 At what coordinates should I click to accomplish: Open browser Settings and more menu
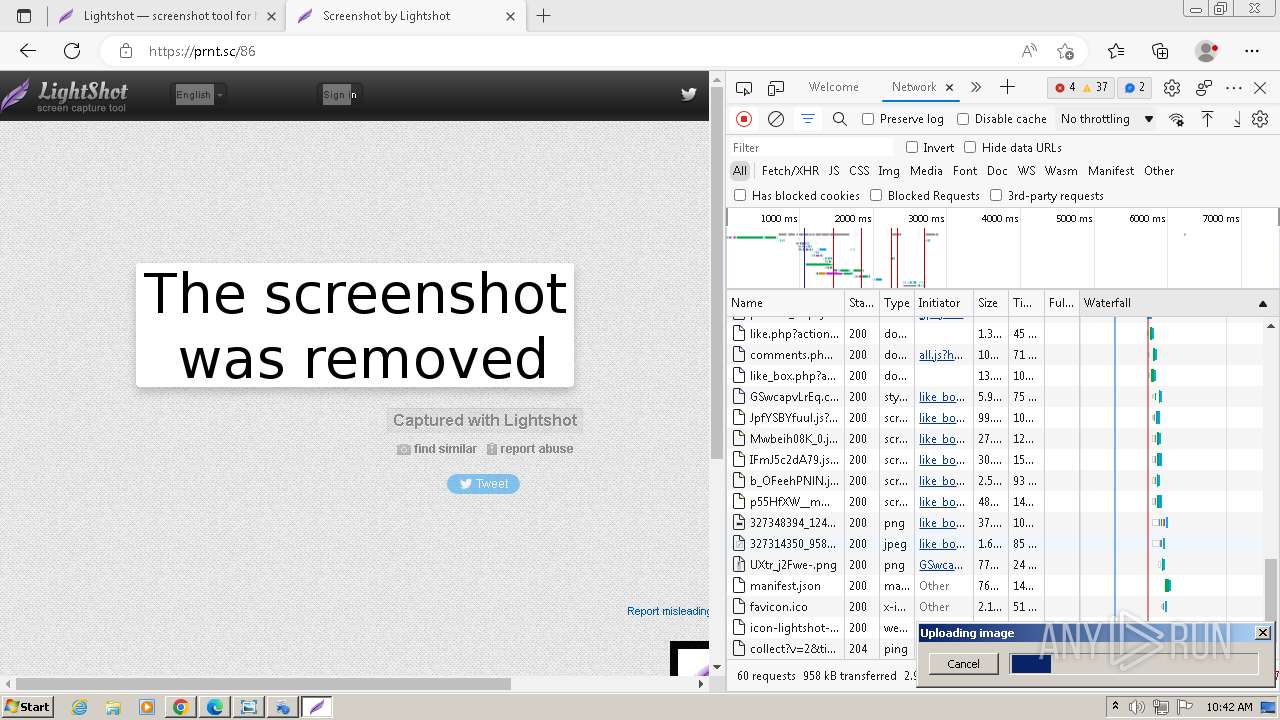point(1252,51)
